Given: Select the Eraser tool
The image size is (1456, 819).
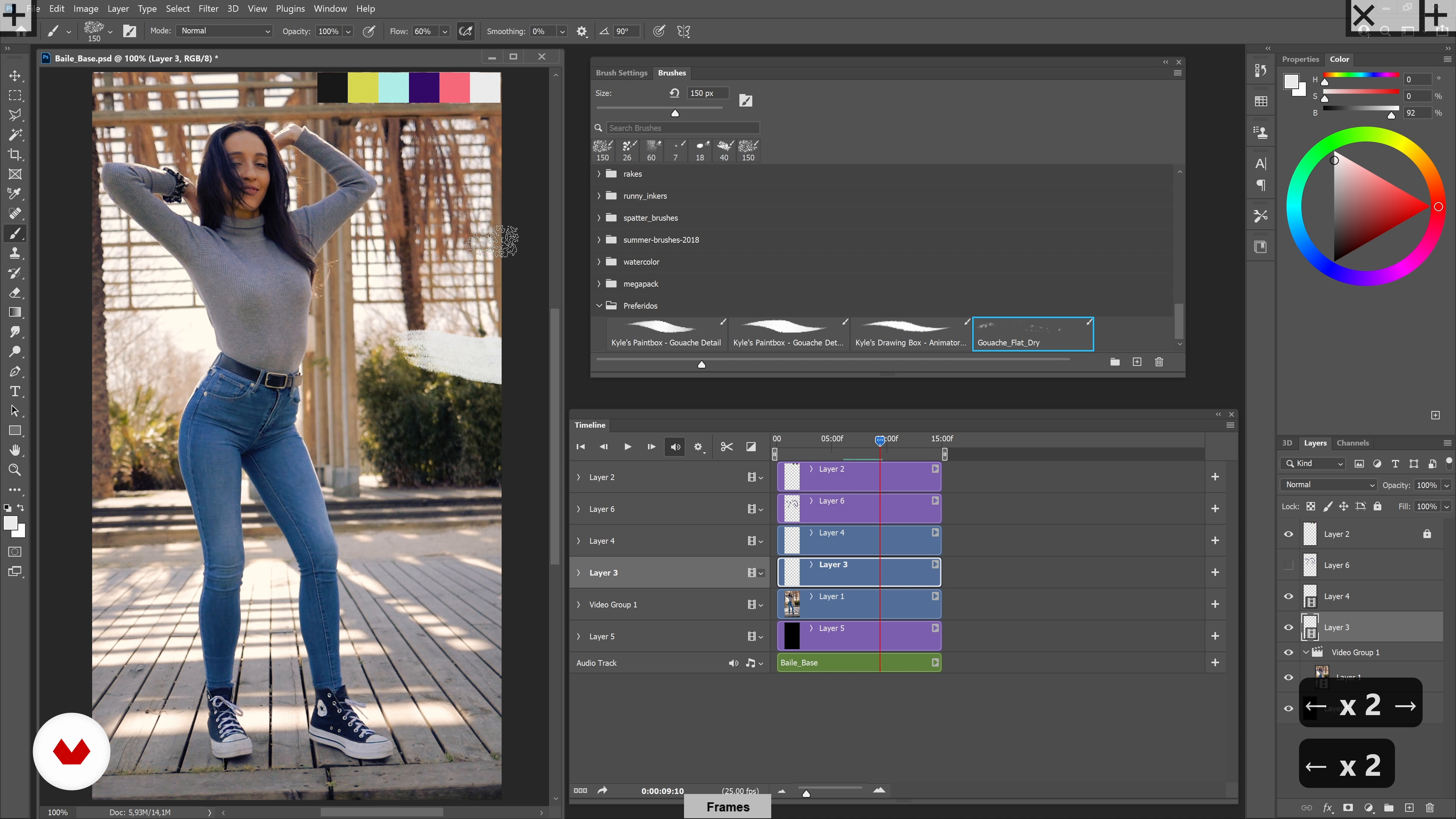Looking at the screenshot, I should pos(15,293).
